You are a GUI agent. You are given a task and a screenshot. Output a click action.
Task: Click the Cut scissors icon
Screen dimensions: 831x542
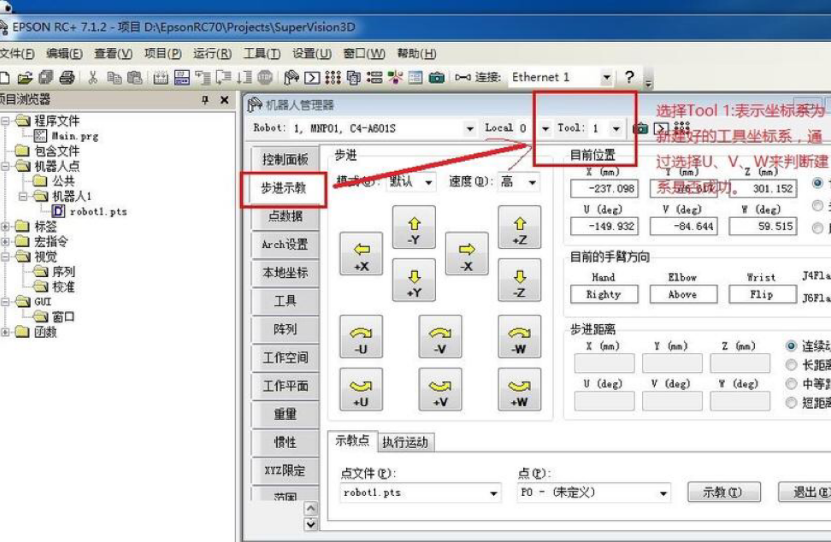(x=93, y=78)
